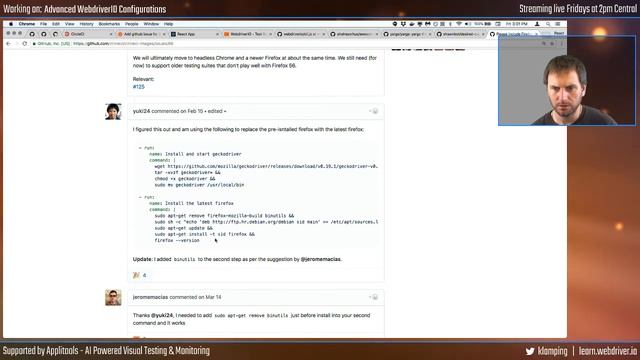Open the edited dropdown on yuki24 comment
The height and width of the screenshot is (360, 640).
pyautogui.click(x=217, y=111)
